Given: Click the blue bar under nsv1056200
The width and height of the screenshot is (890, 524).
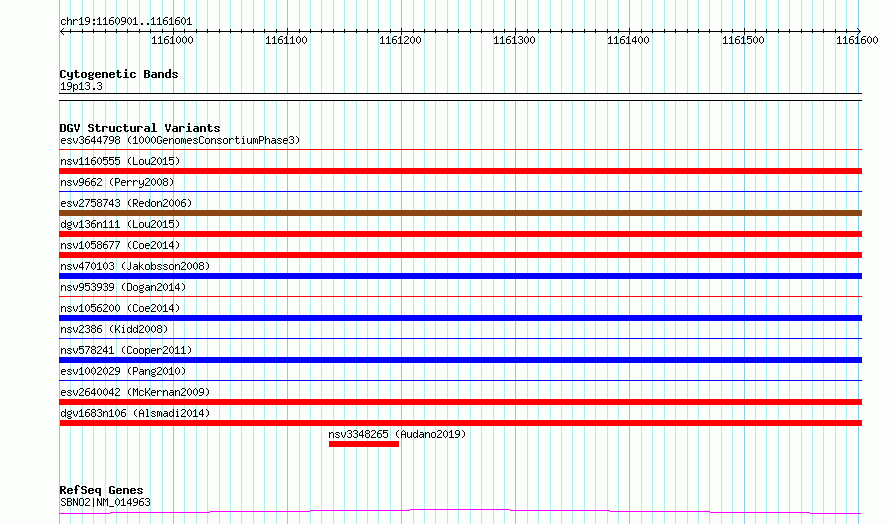Looking at the screenshot, I should 460,318.
